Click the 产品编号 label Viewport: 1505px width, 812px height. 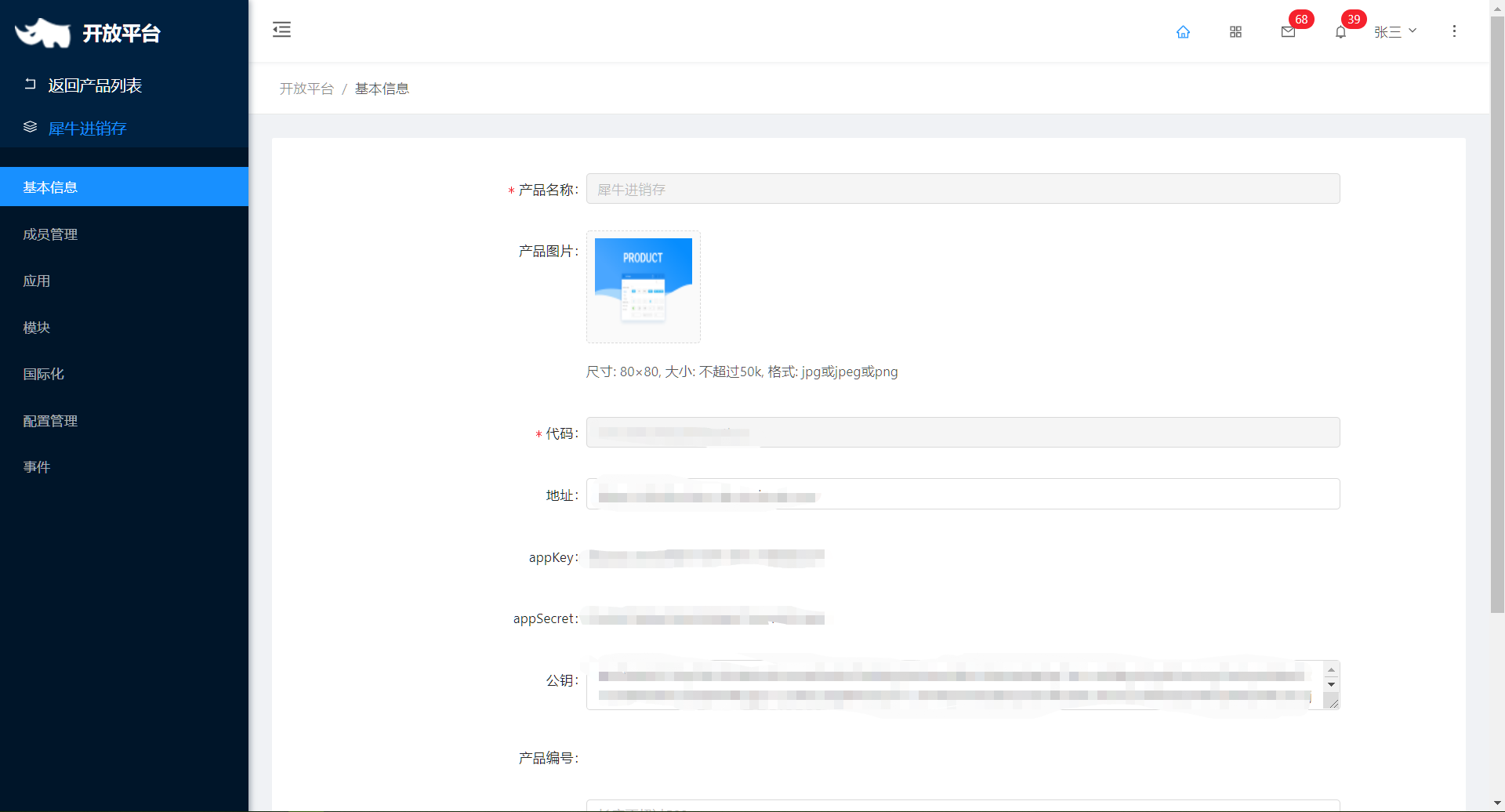[548, 758]
